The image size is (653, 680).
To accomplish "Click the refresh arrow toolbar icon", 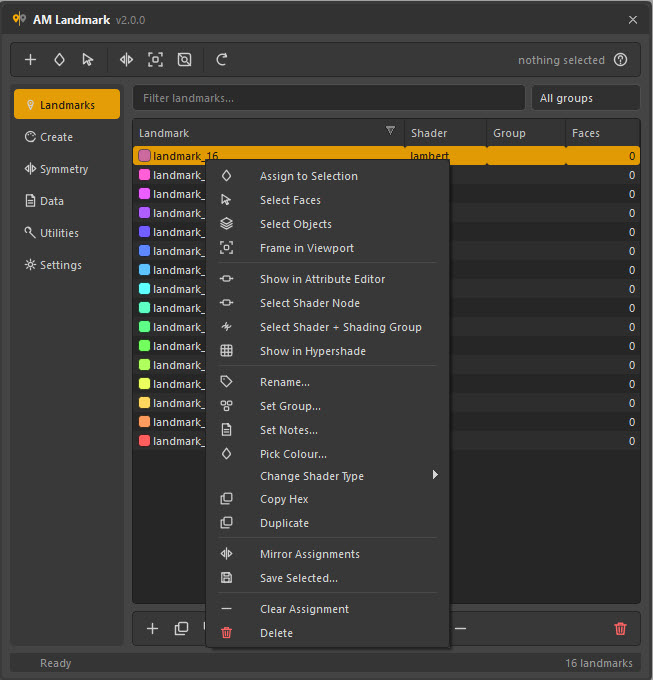I will [x=222, y=59].
